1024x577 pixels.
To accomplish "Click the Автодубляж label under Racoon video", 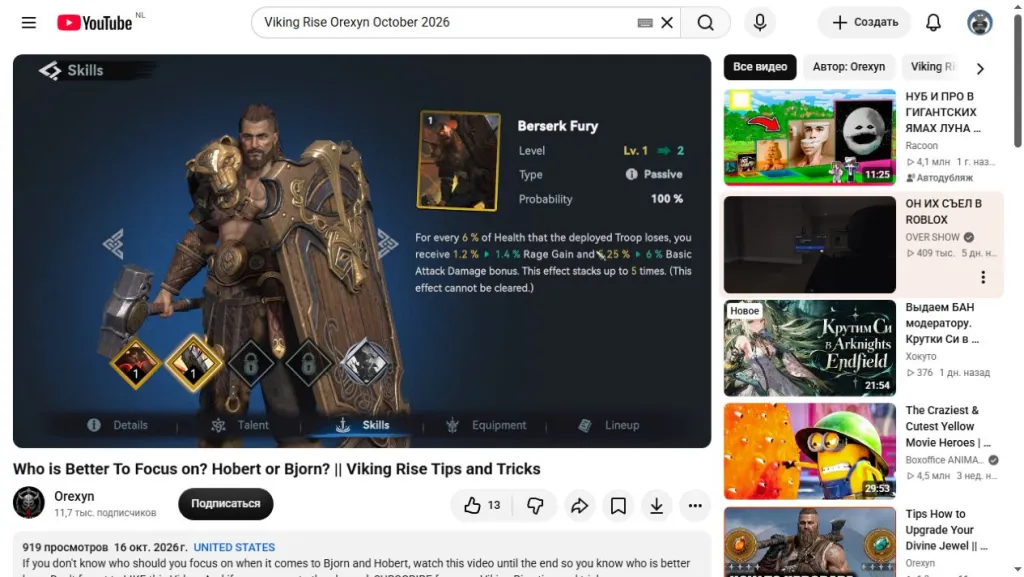I will tap(939, 178).
